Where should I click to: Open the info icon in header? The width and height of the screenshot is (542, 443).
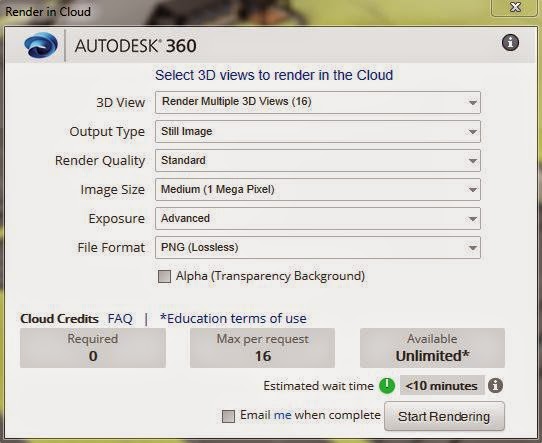tap(510, 43)
